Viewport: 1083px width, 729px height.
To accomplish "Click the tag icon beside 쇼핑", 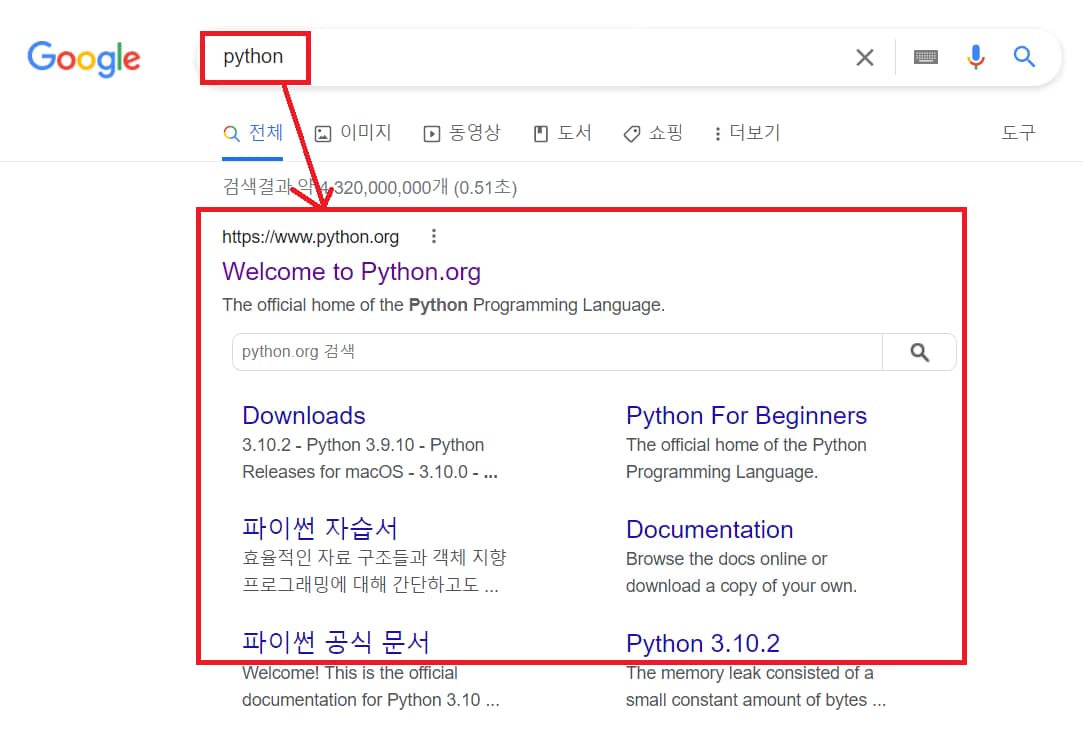I will (631, 132).
